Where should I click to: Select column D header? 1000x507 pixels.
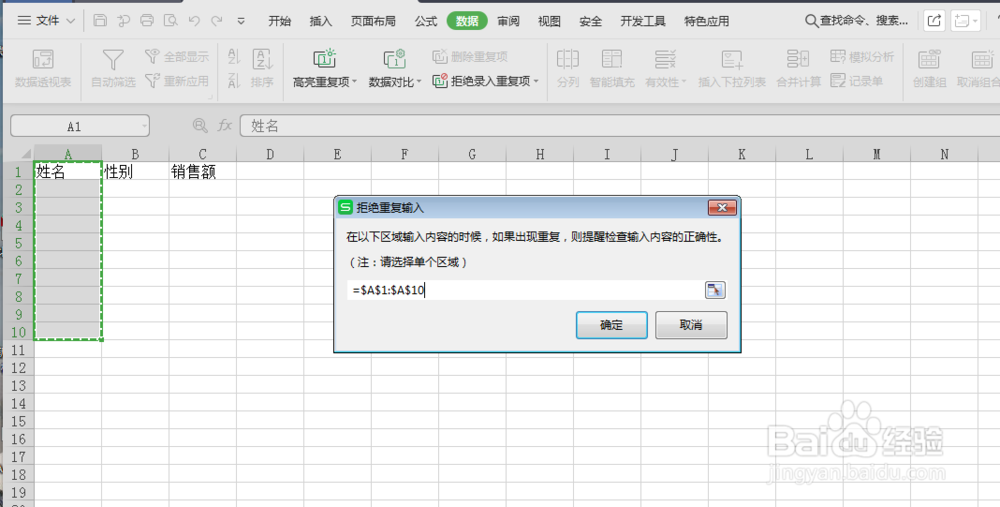pos(270,154)
